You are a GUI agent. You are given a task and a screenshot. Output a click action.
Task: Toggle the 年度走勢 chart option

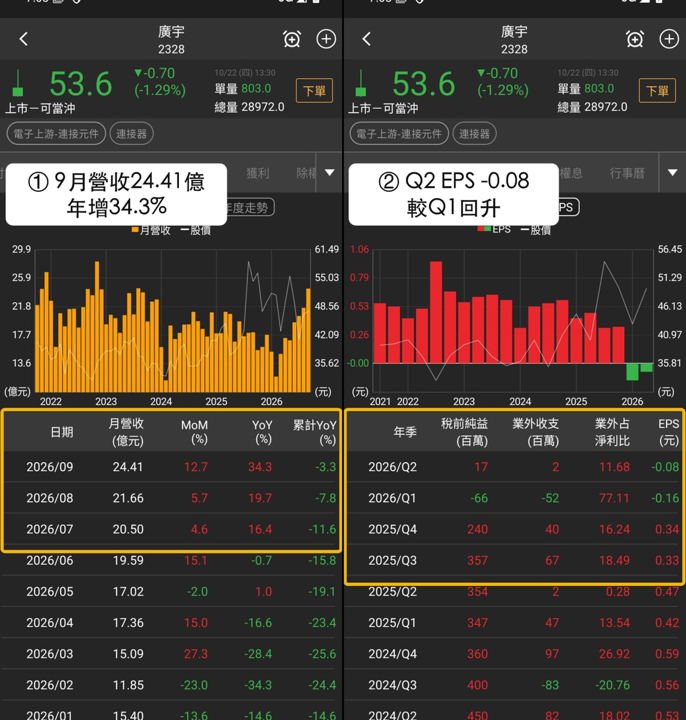coord(251,208)
